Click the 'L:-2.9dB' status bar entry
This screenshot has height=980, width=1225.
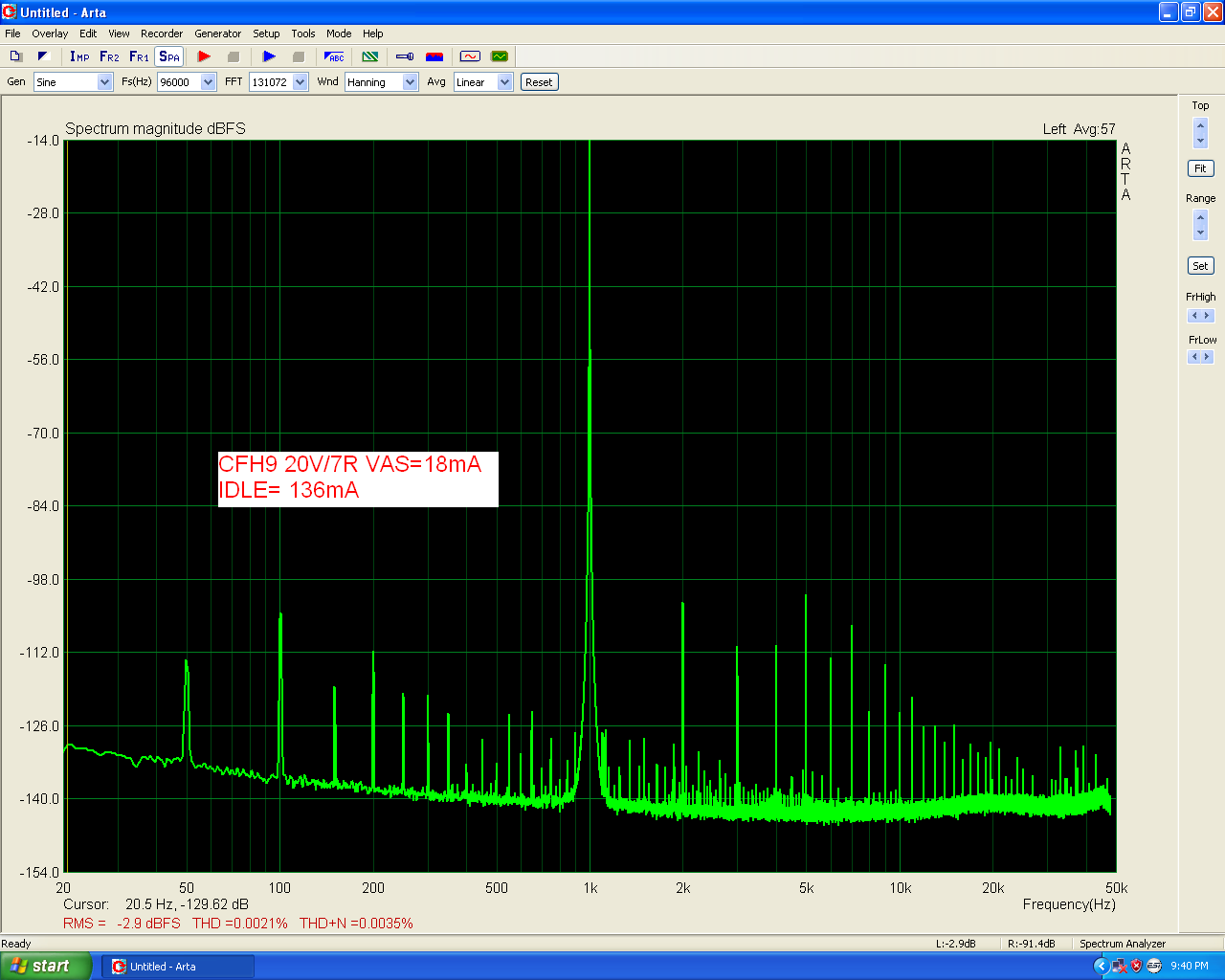(x=955, y=944)
